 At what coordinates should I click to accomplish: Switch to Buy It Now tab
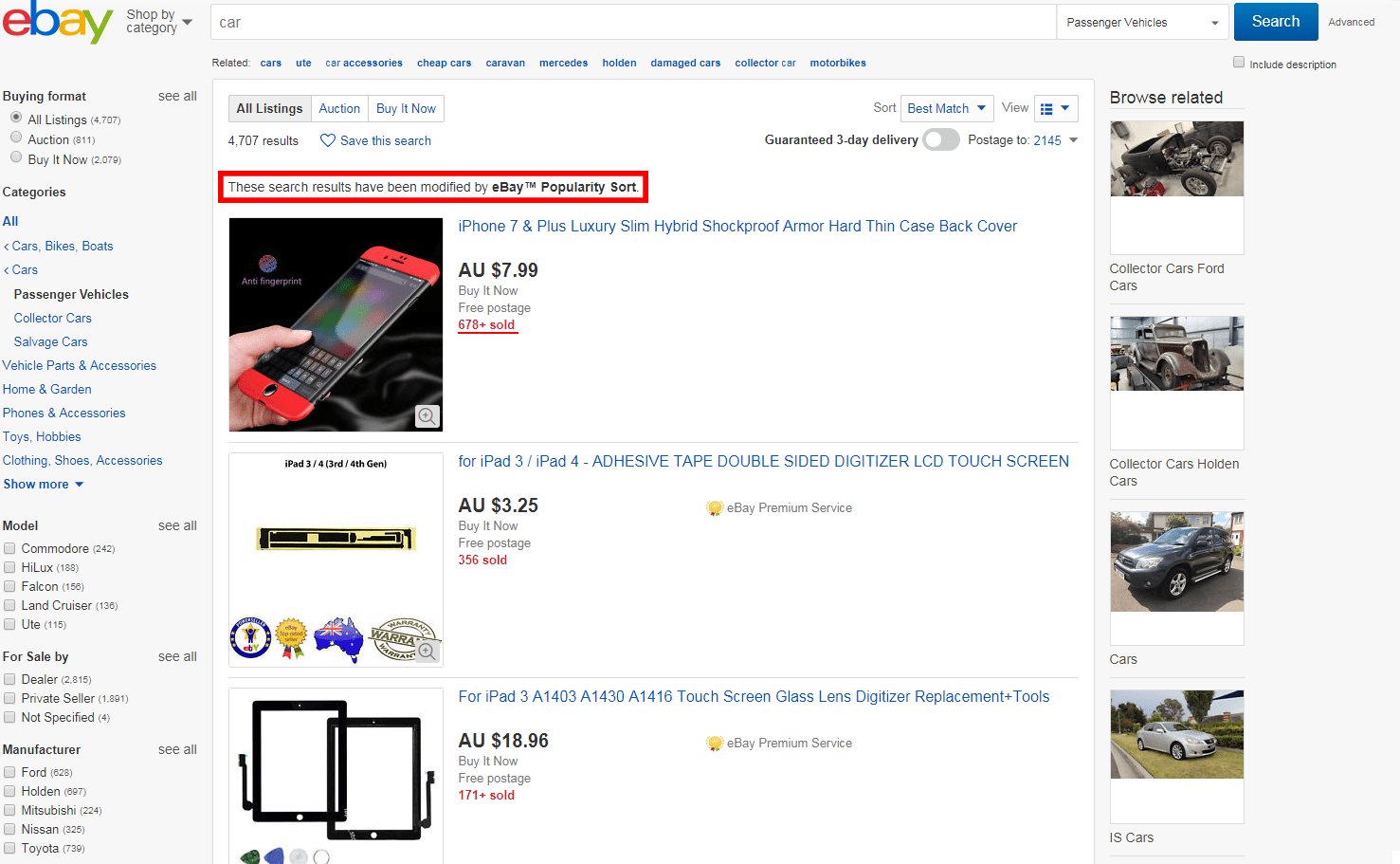coord(406,108)
